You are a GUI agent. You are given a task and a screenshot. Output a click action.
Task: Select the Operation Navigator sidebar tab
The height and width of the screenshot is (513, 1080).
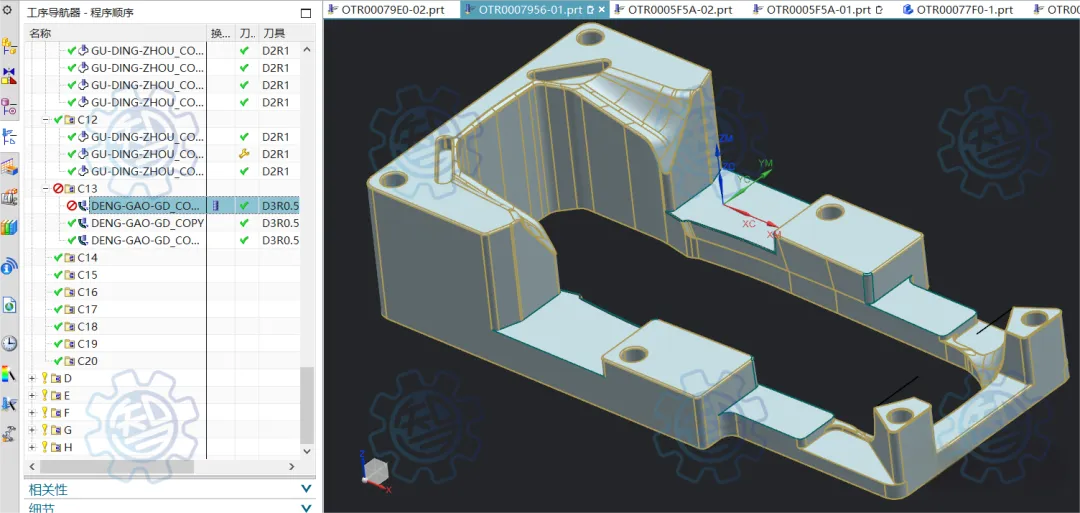[x=9, y=136]
